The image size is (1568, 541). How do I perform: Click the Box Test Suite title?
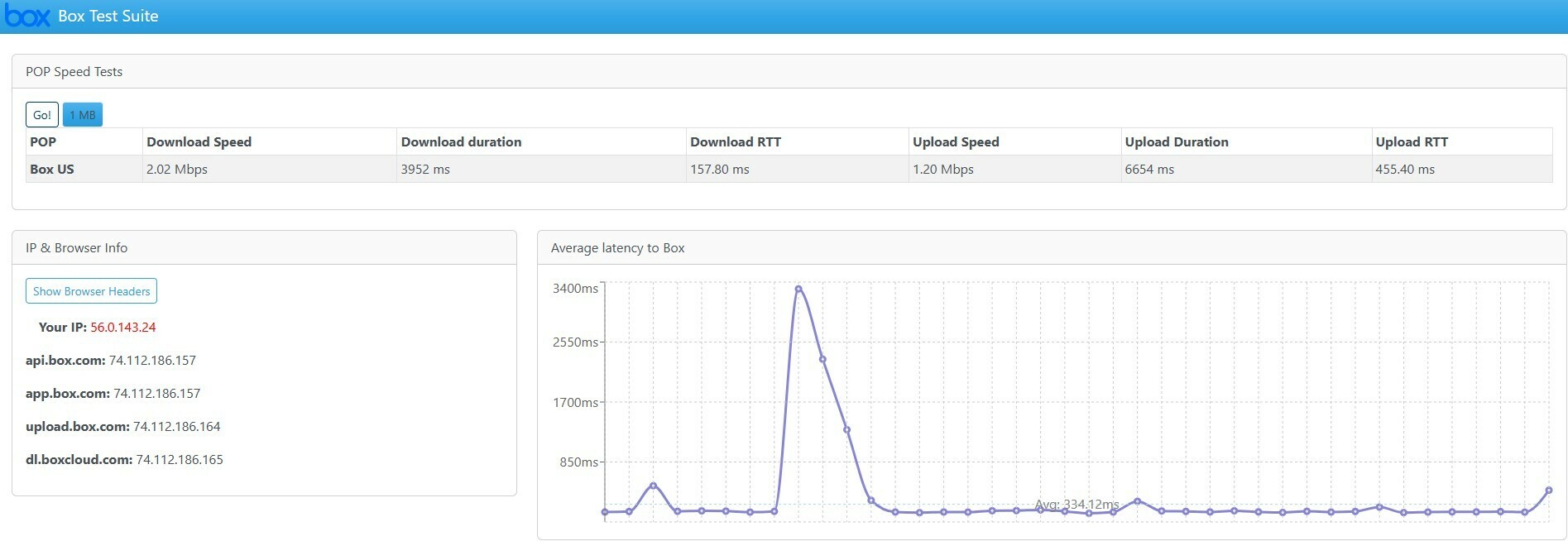tap(108, 16)
